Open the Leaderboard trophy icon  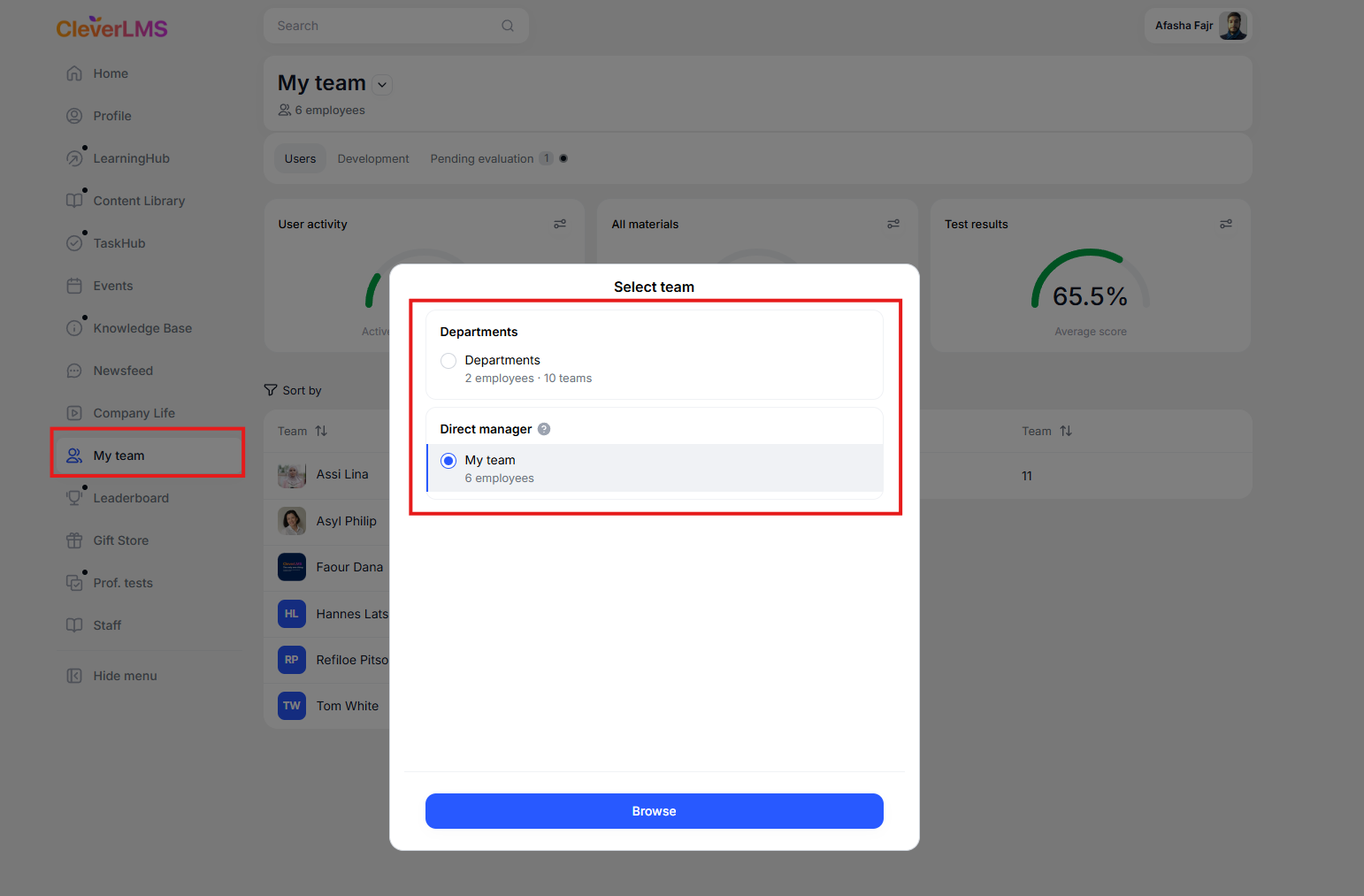(x=74, y=498)
